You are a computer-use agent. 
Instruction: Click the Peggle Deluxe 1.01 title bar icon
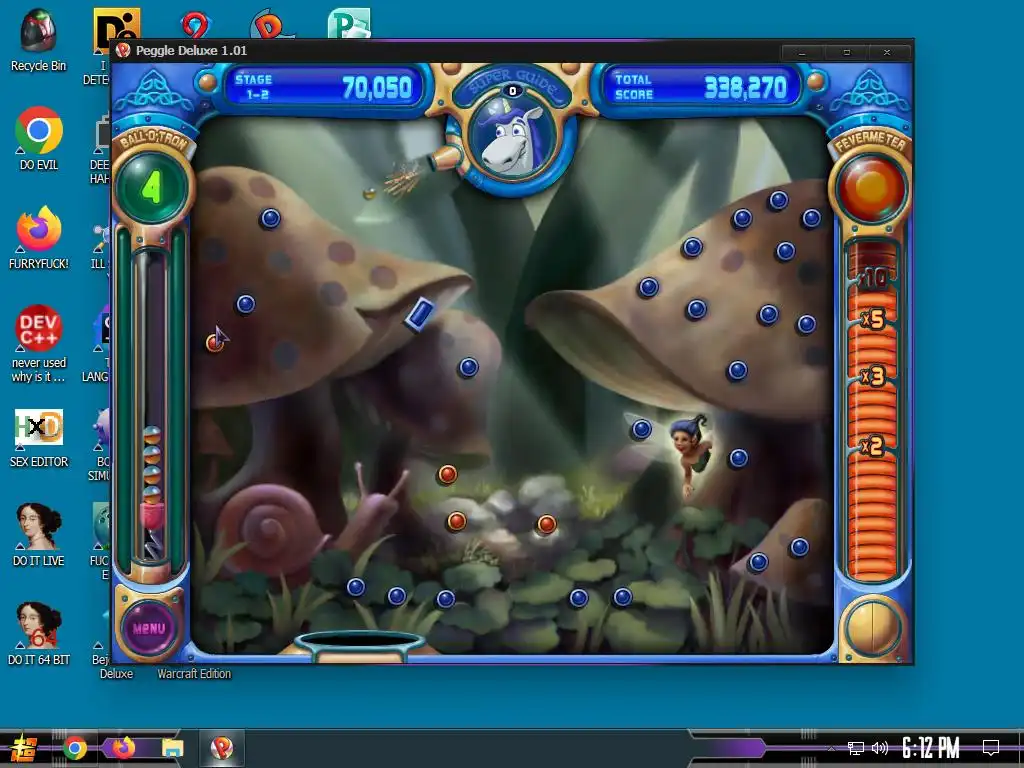coord(123,51)
